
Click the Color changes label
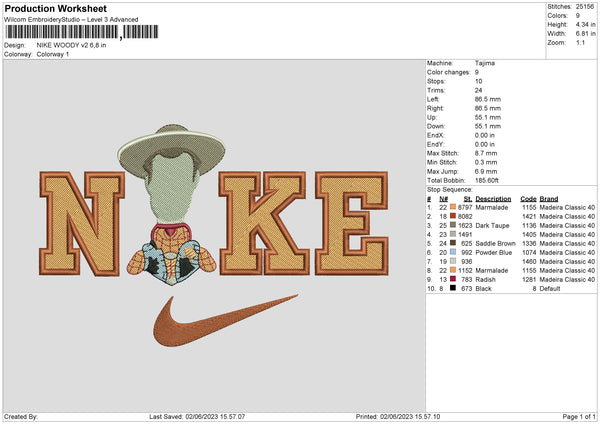(x=448, y=72)
